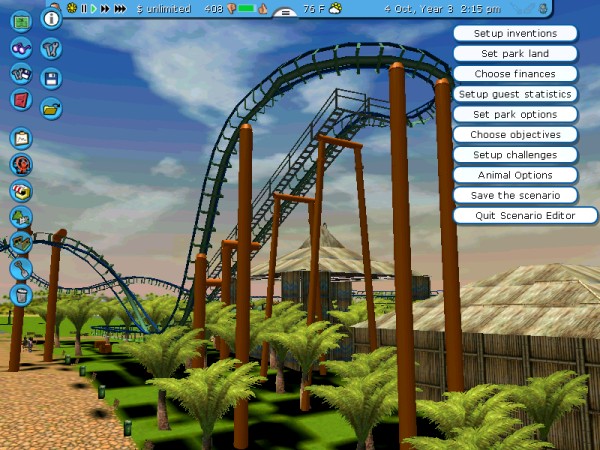Click the status bar collapse handle
The image size is (600, 450).
click(x=285, y=13)
